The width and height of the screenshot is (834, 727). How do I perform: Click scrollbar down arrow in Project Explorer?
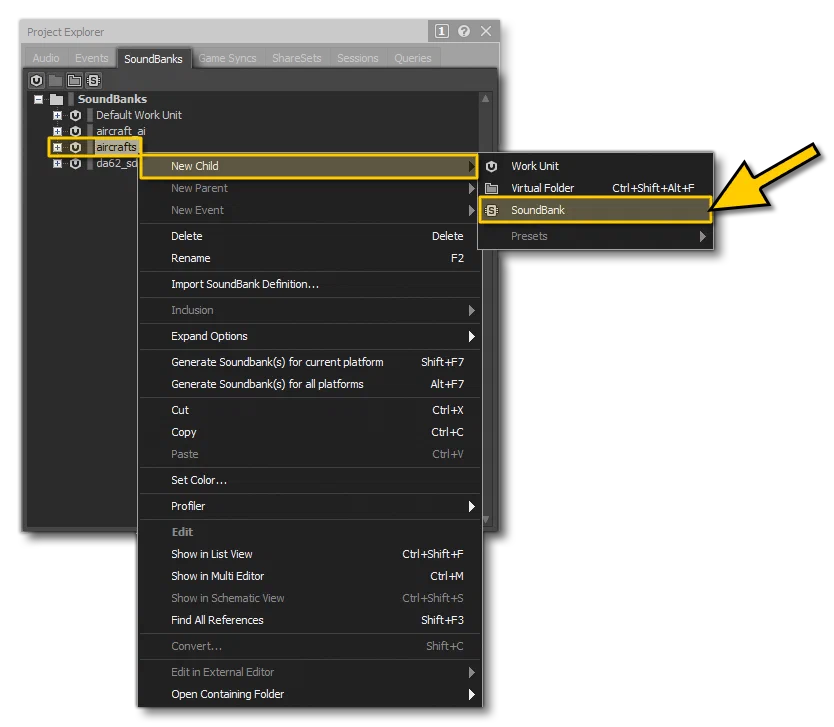point(486,520)
